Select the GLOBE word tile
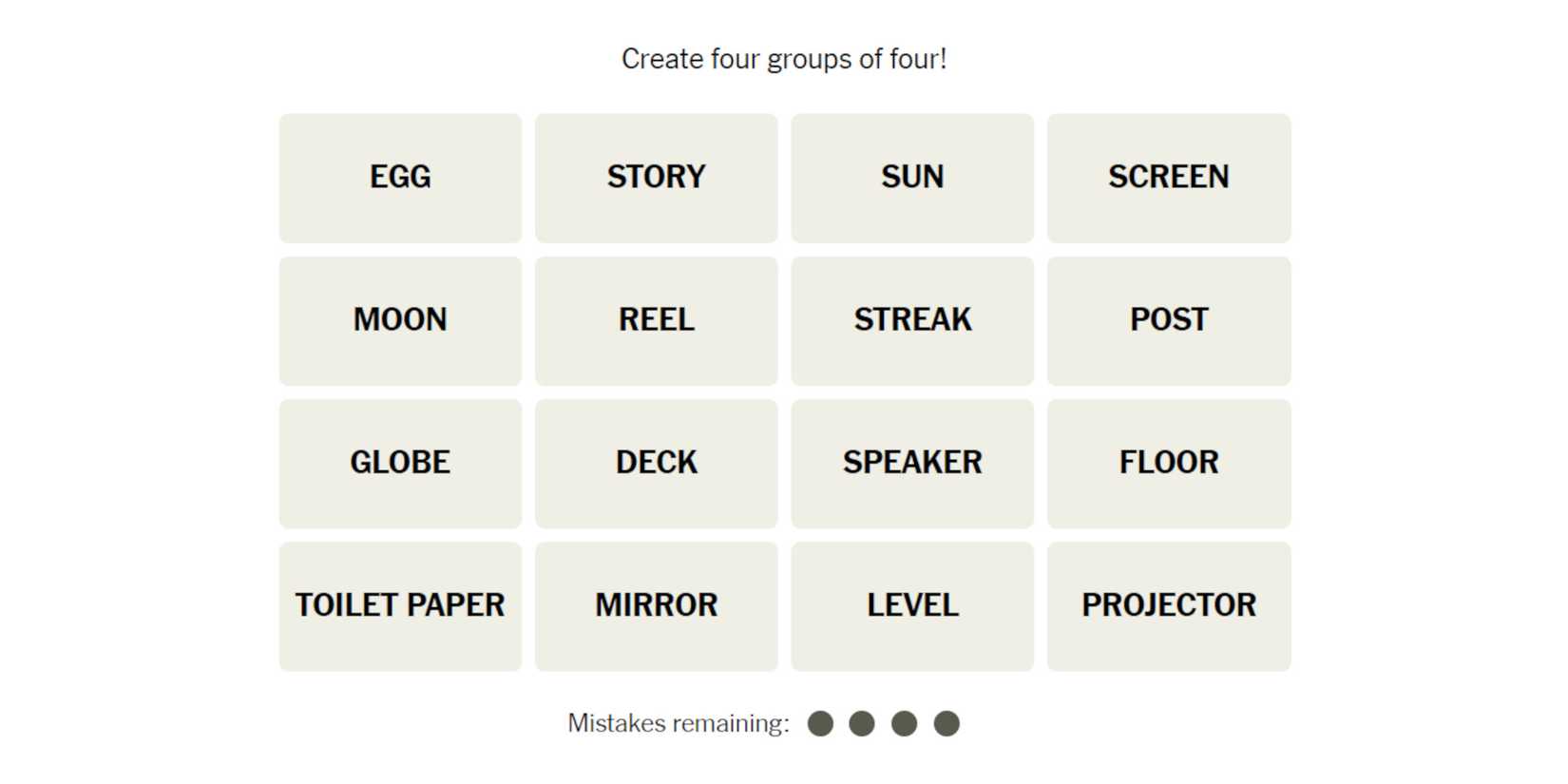Image resolution: width=1568 pixels, height=784 pixels. [x=400, y=463]
